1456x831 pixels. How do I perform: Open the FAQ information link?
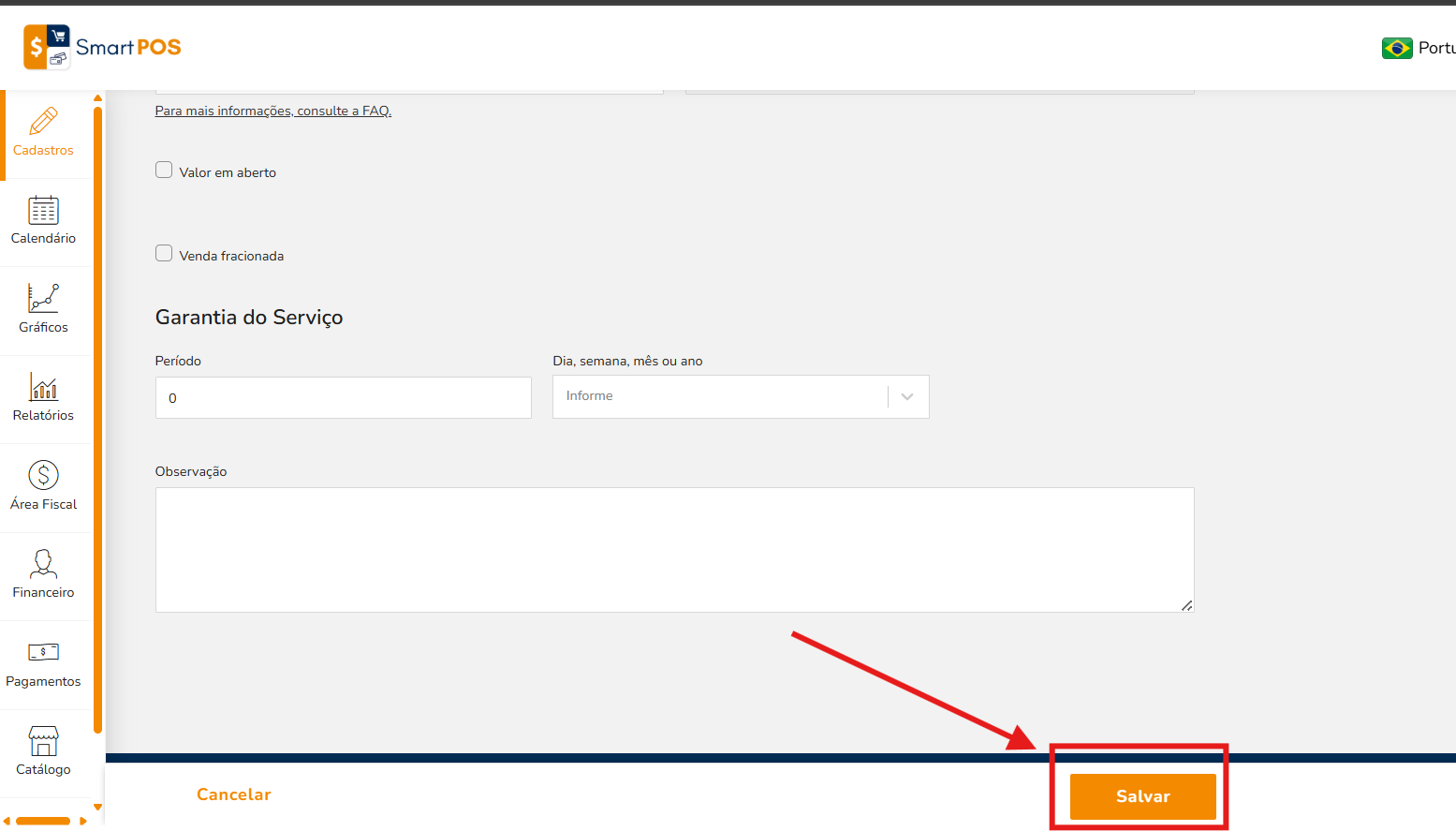pyautogui.click(x=273, y=111)
